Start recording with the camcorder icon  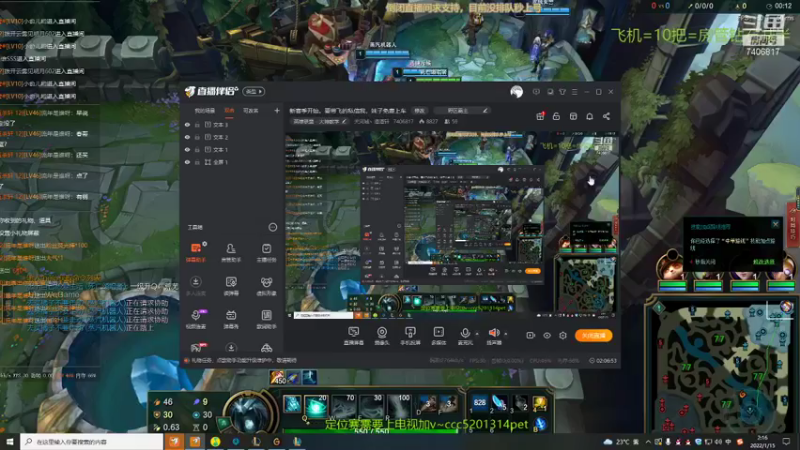click(531, 335)
